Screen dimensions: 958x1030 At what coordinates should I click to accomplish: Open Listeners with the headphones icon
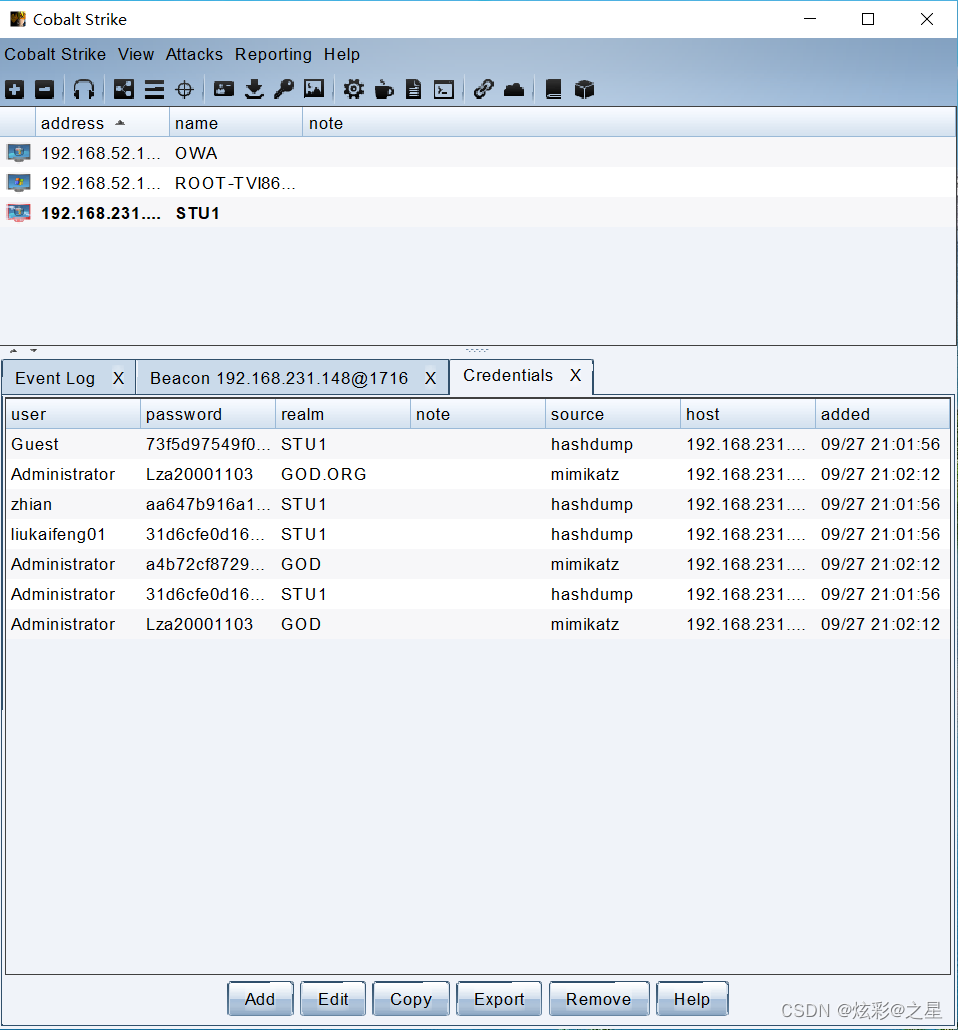tap(83, 89)
